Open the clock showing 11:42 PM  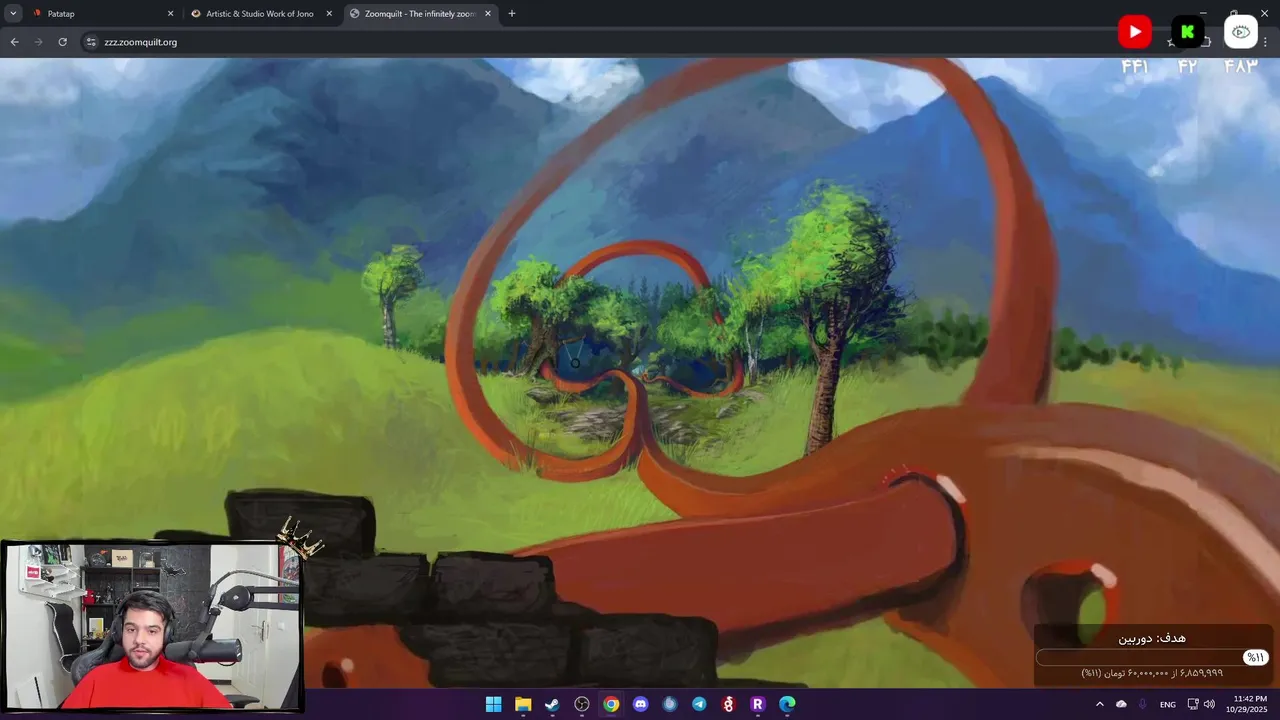[1249, 704]
